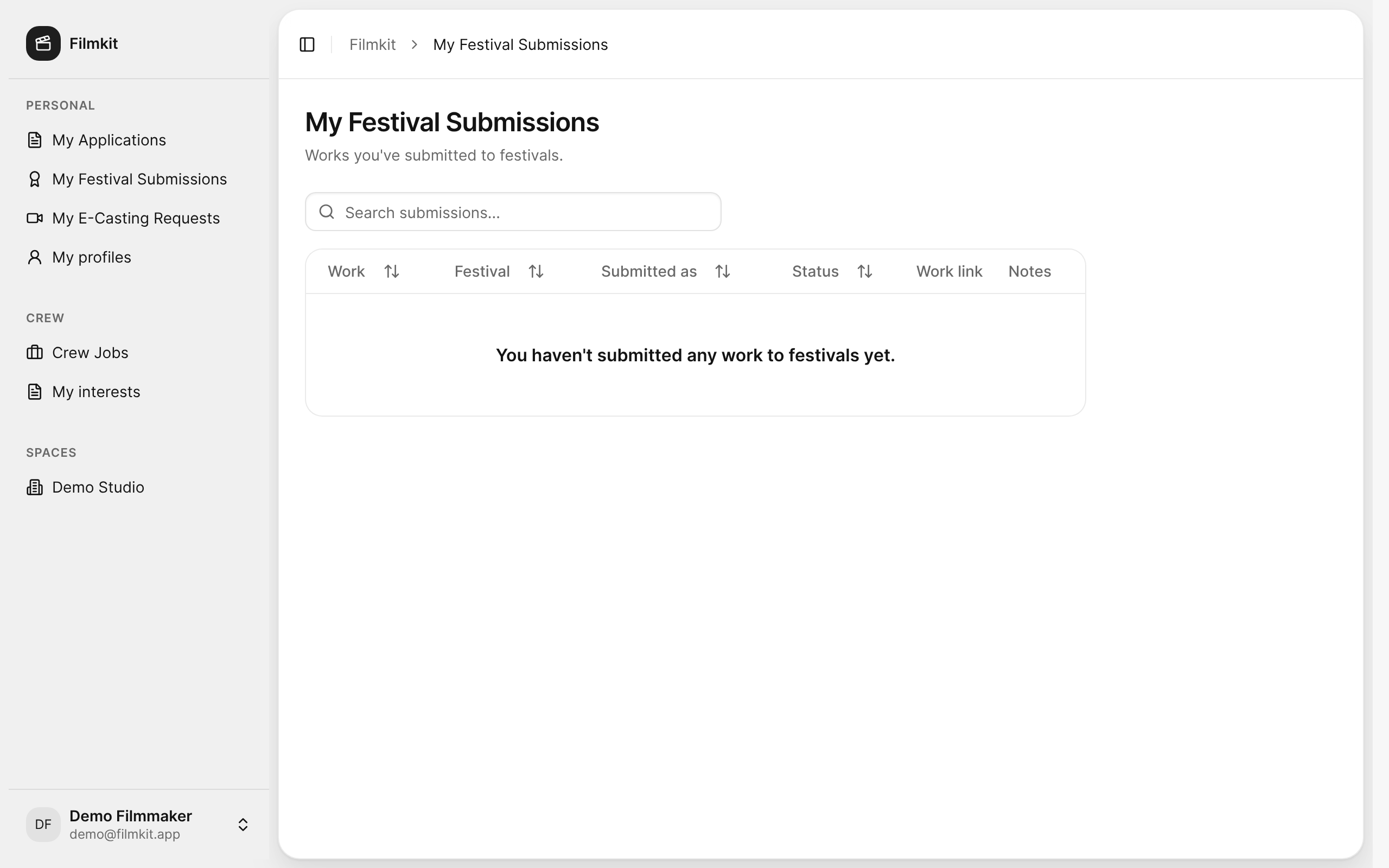Click the "You haven't submitted any work" message

[695, 355]
